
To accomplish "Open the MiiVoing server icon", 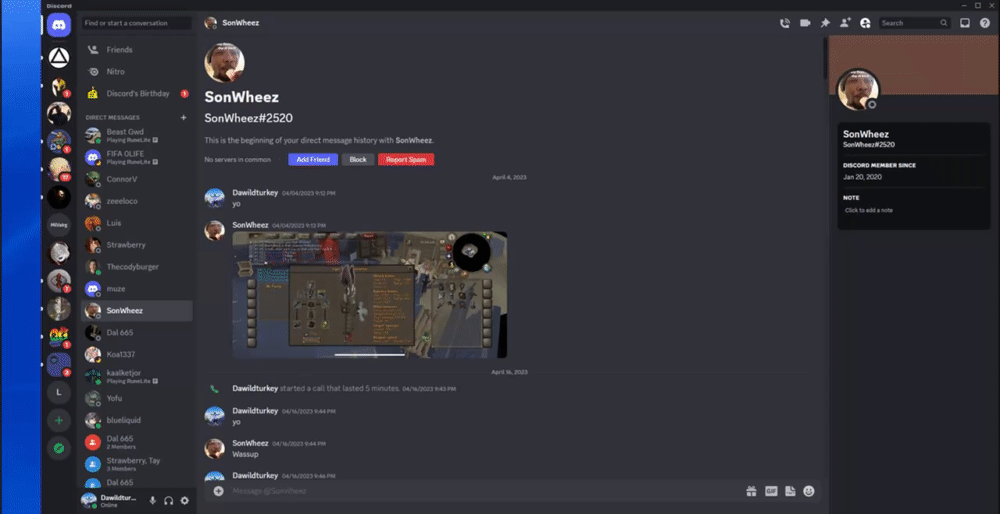I will click(x=59, y=225).
